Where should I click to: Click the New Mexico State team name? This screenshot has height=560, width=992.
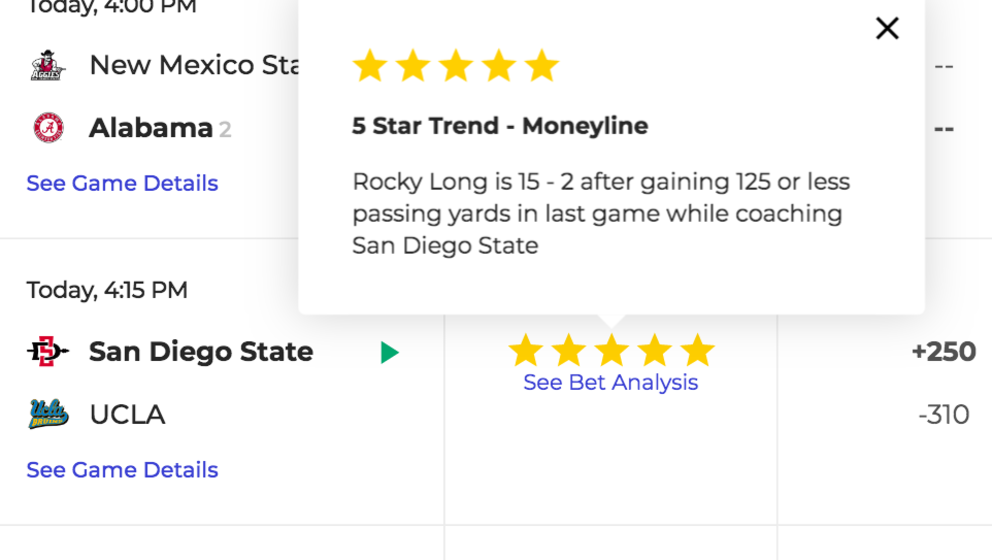coord(194,65)
